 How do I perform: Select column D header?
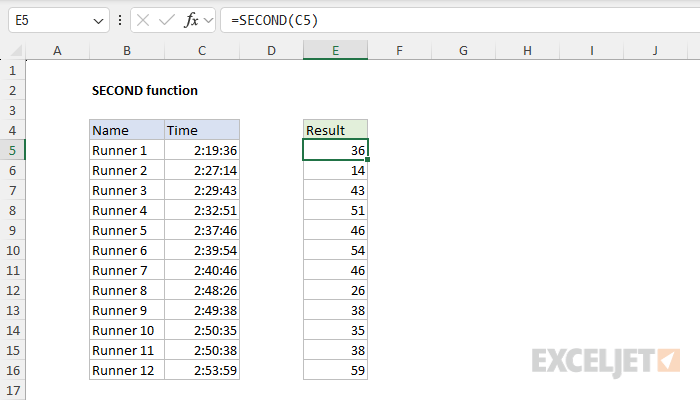pyautogui.click(x=271, y=50)
